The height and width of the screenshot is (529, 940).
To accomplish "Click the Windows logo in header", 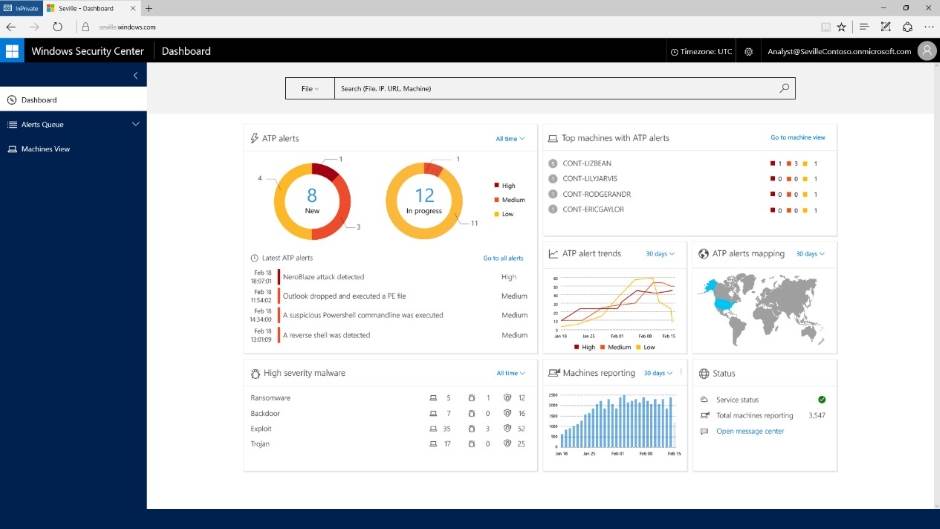I will (x=13, y=51).
